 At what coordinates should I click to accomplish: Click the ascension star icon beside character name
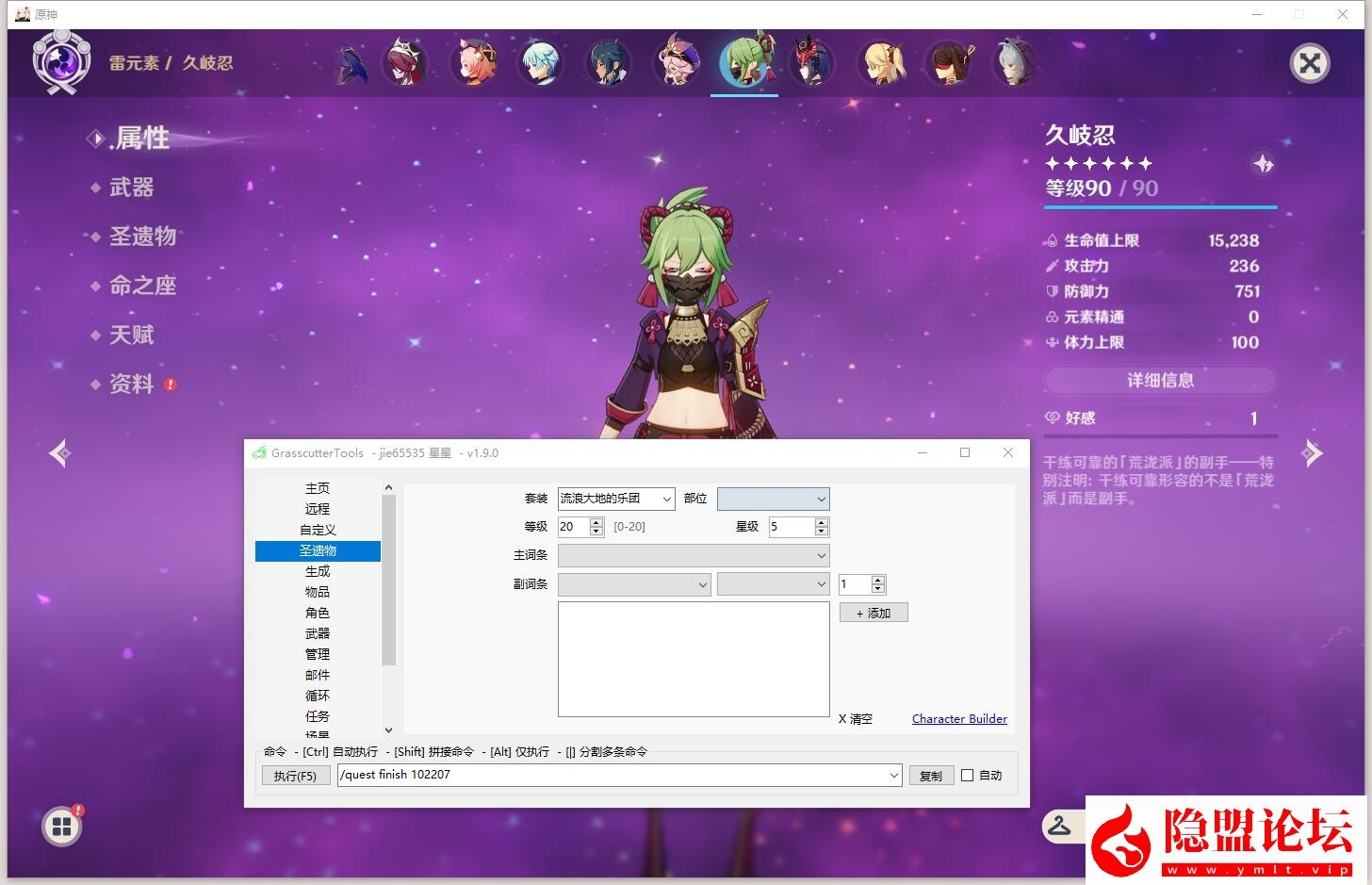(x=1263, y=164)
